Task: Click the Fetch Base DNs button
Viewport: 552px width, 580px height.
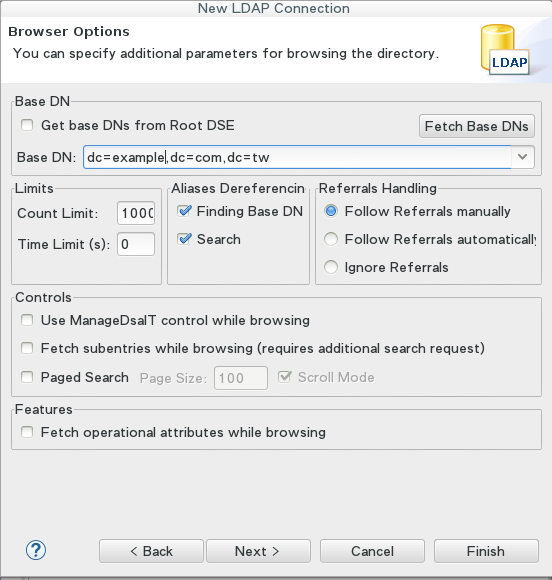Action: (477, 126)
